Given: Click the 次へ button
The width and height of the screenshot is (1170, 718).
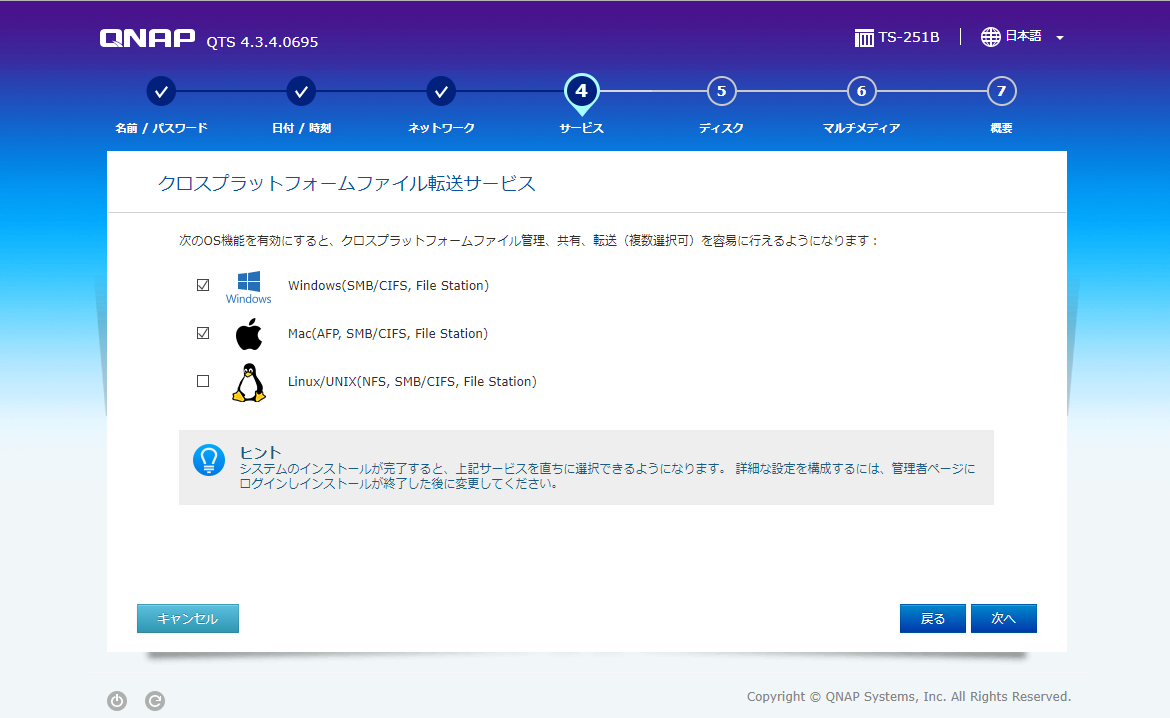Looking at the screenshot, I should click(1004, 618).
